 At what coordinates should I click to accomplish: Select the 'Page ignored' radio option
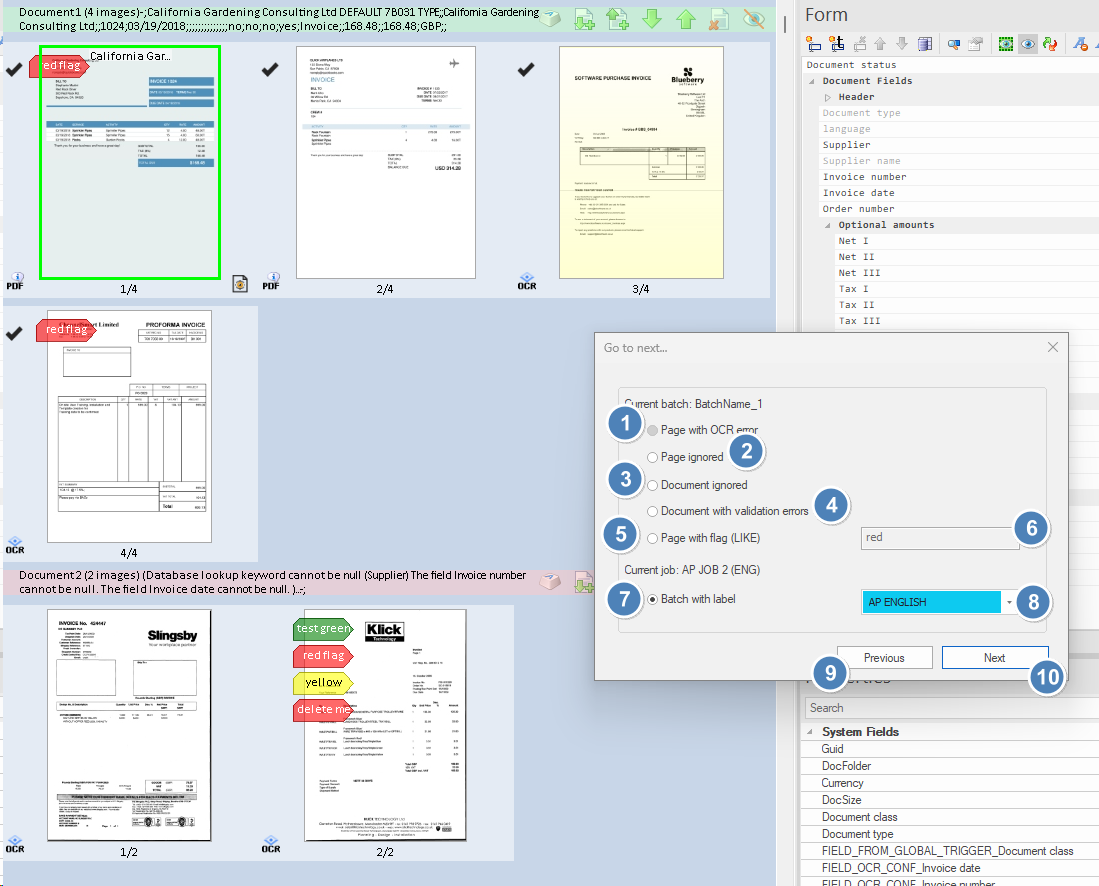point(653,457)
